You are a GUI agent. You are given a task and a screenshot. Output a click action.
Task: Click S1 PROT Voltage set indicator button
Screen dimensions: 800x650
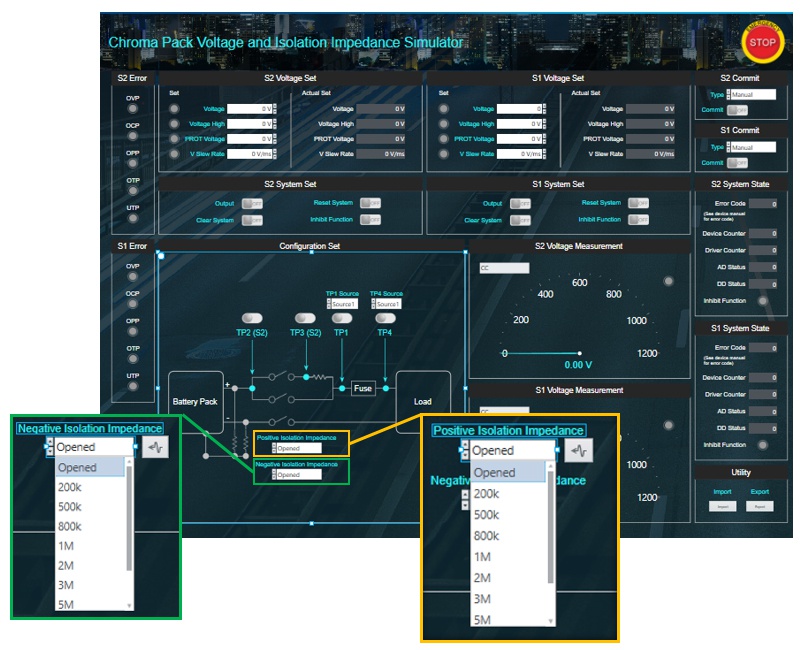(443, 139)
